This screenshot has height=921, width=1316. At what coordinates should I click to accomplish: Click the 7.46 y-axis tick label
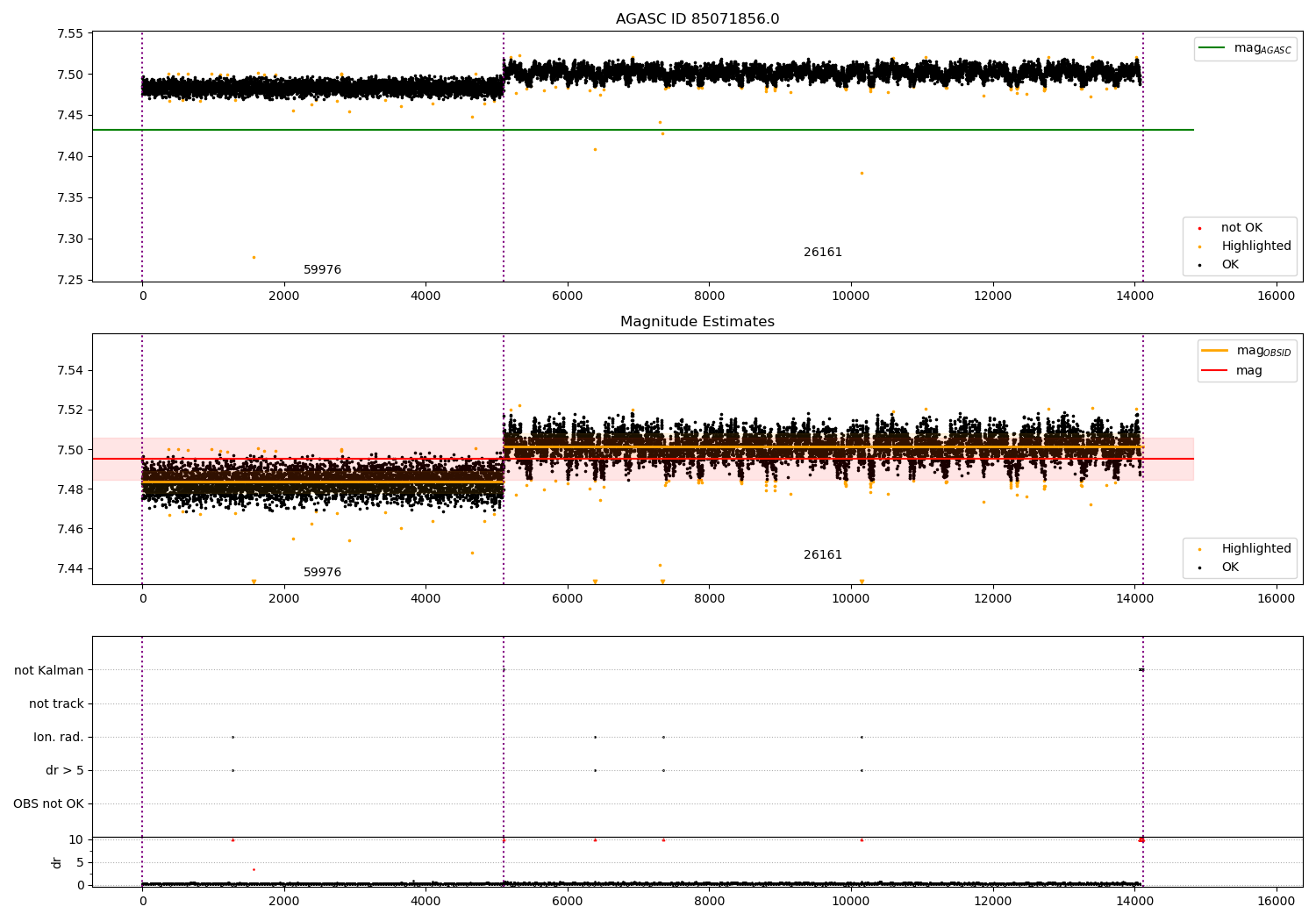click(x=70, y=530)
